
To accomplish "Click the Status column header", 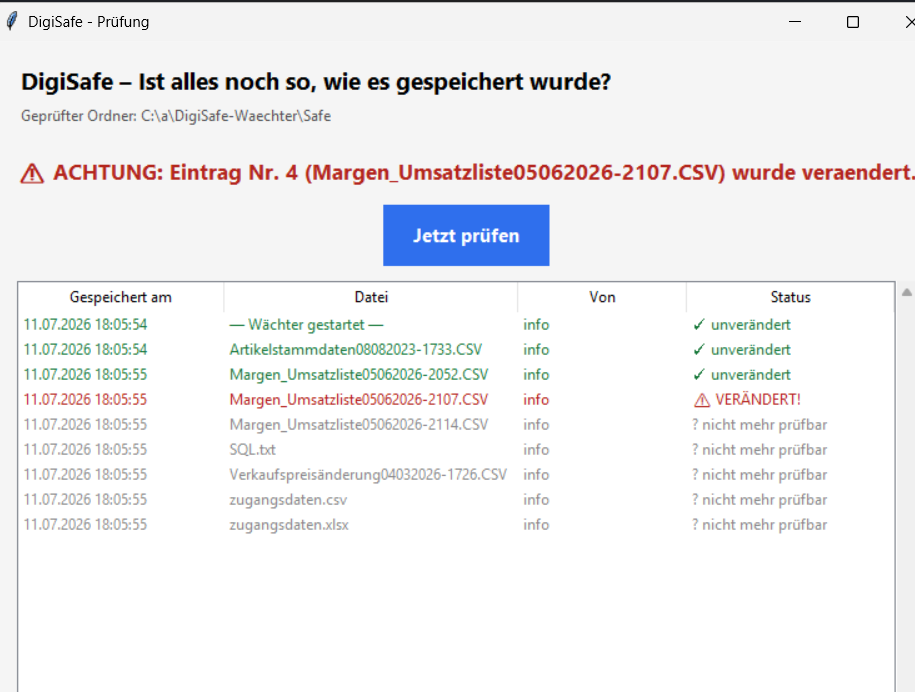I will coord(791,297).
